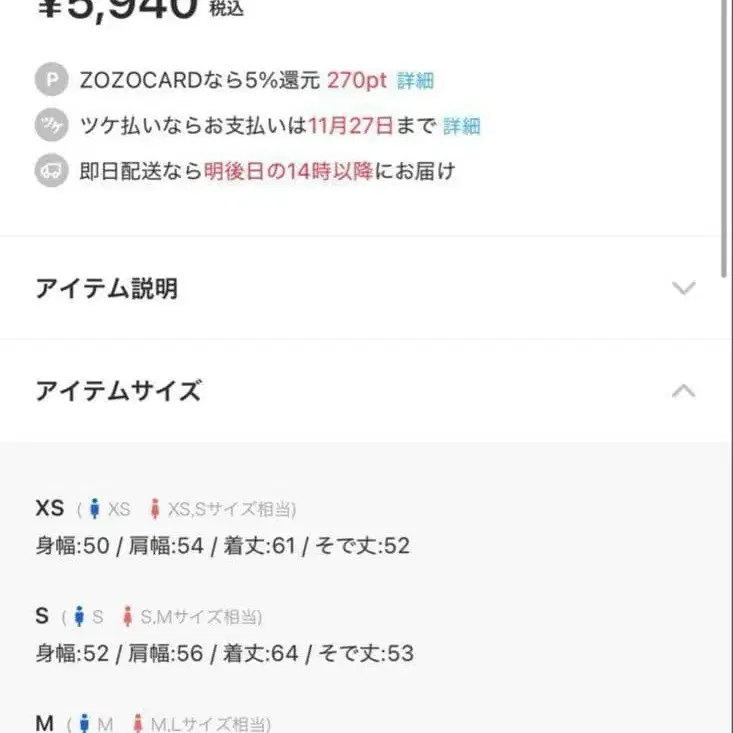Collapse the アイテムサイズ chevron
Screen dimensions: 733x733
[x=684, y=390]
